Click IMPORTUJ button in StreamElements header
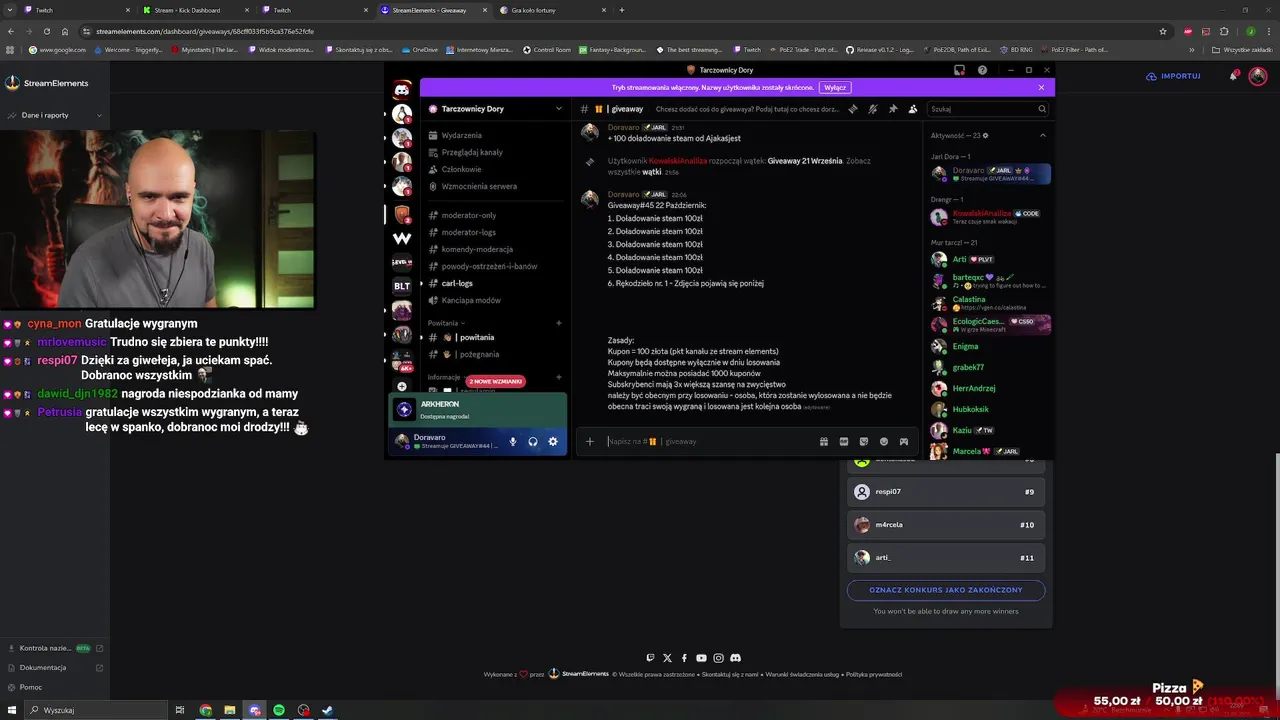 (1173, 76)
